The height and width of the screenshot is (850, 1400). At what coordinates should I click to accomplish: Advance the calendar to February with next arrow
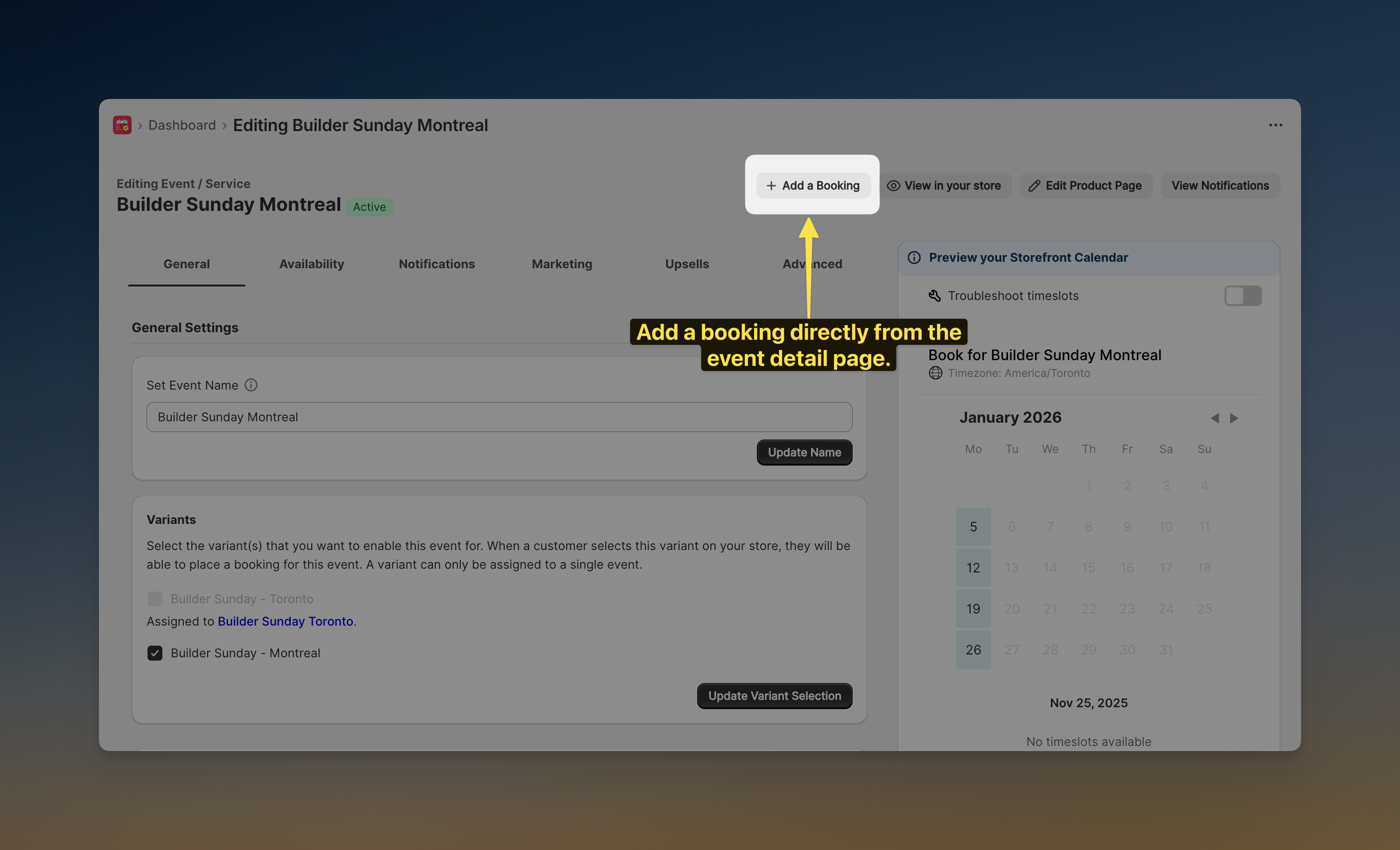click(1234, 418)
